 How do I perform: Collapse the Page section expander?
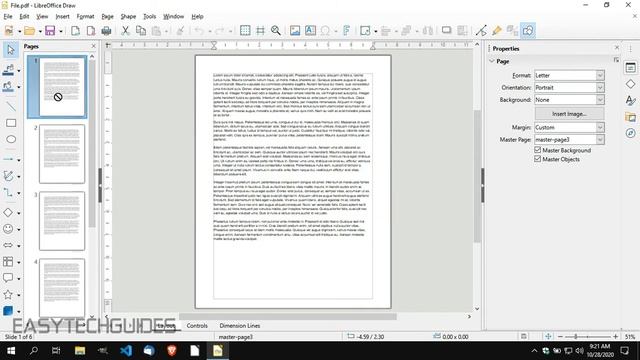pyautogui.click(x=492, y=61)
